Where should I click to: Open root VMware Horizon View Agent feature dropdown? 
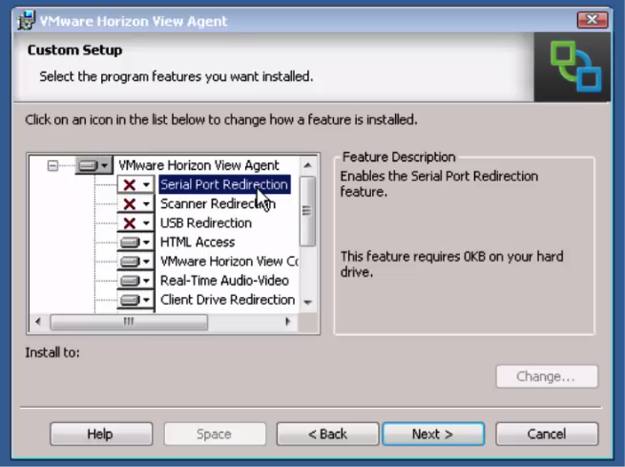94,165
